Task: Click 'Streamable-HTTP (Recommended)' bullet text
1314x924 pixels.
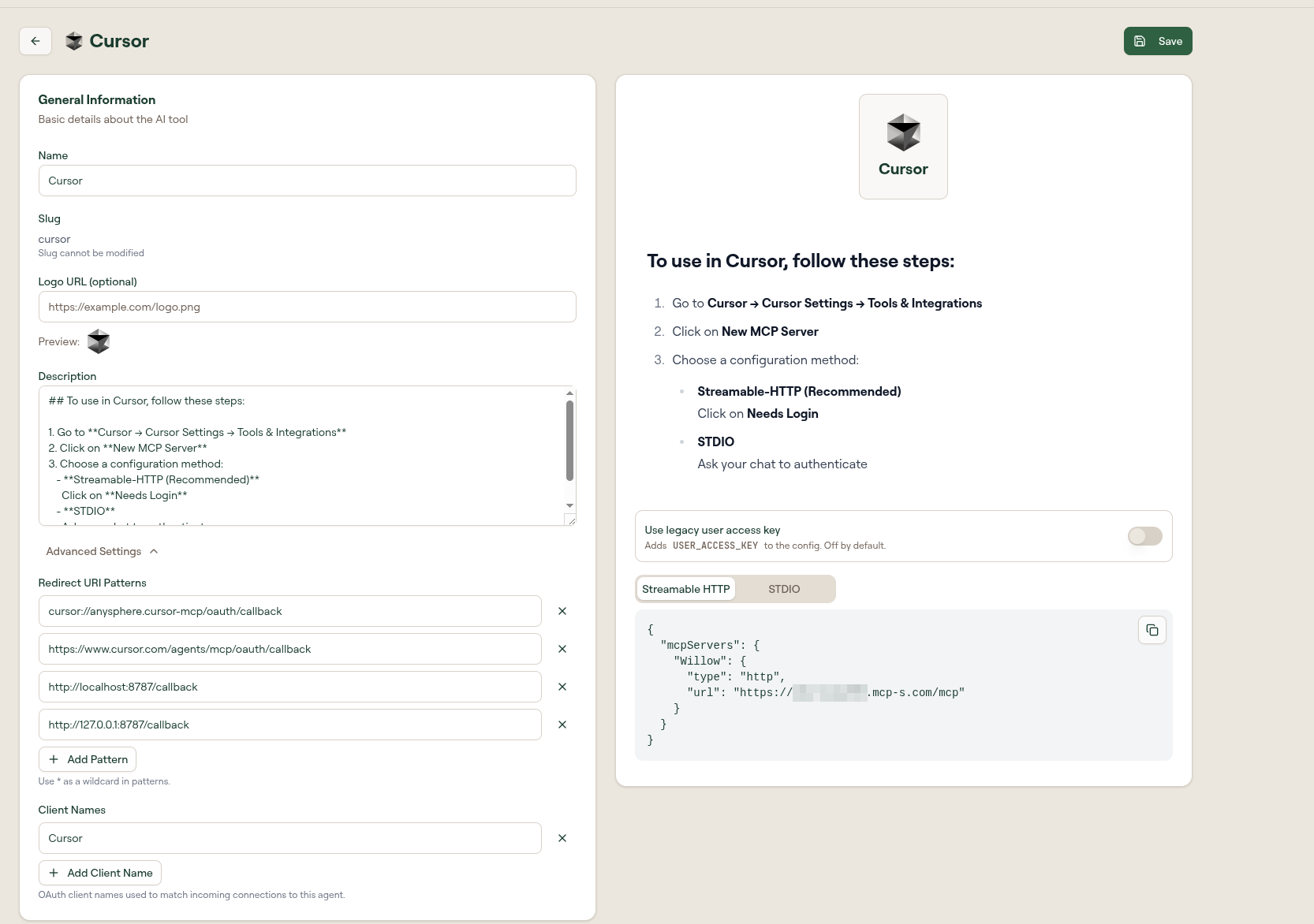Action: pos(799,391)
